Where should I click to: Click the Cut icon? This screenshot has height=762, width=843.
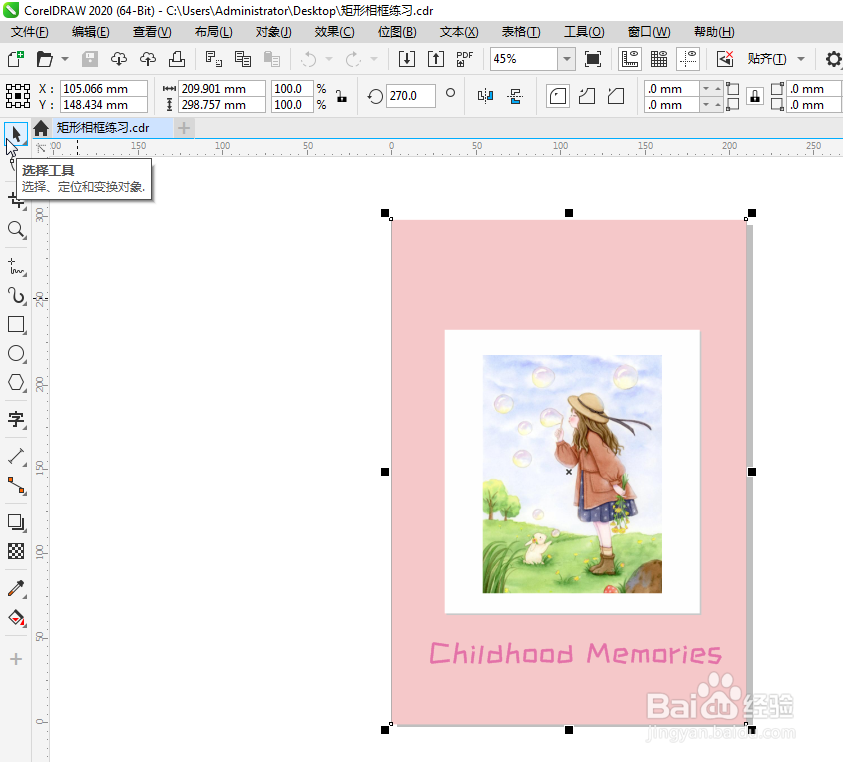213,59
